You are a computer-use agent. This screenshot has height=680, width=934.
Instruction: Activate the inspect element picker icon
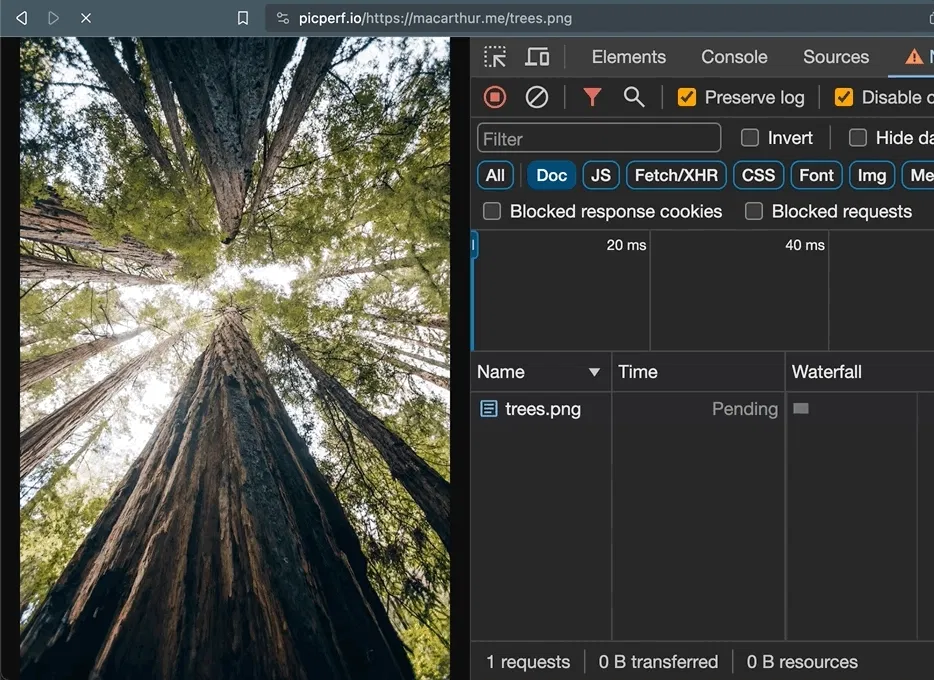[x=495, y=57]
